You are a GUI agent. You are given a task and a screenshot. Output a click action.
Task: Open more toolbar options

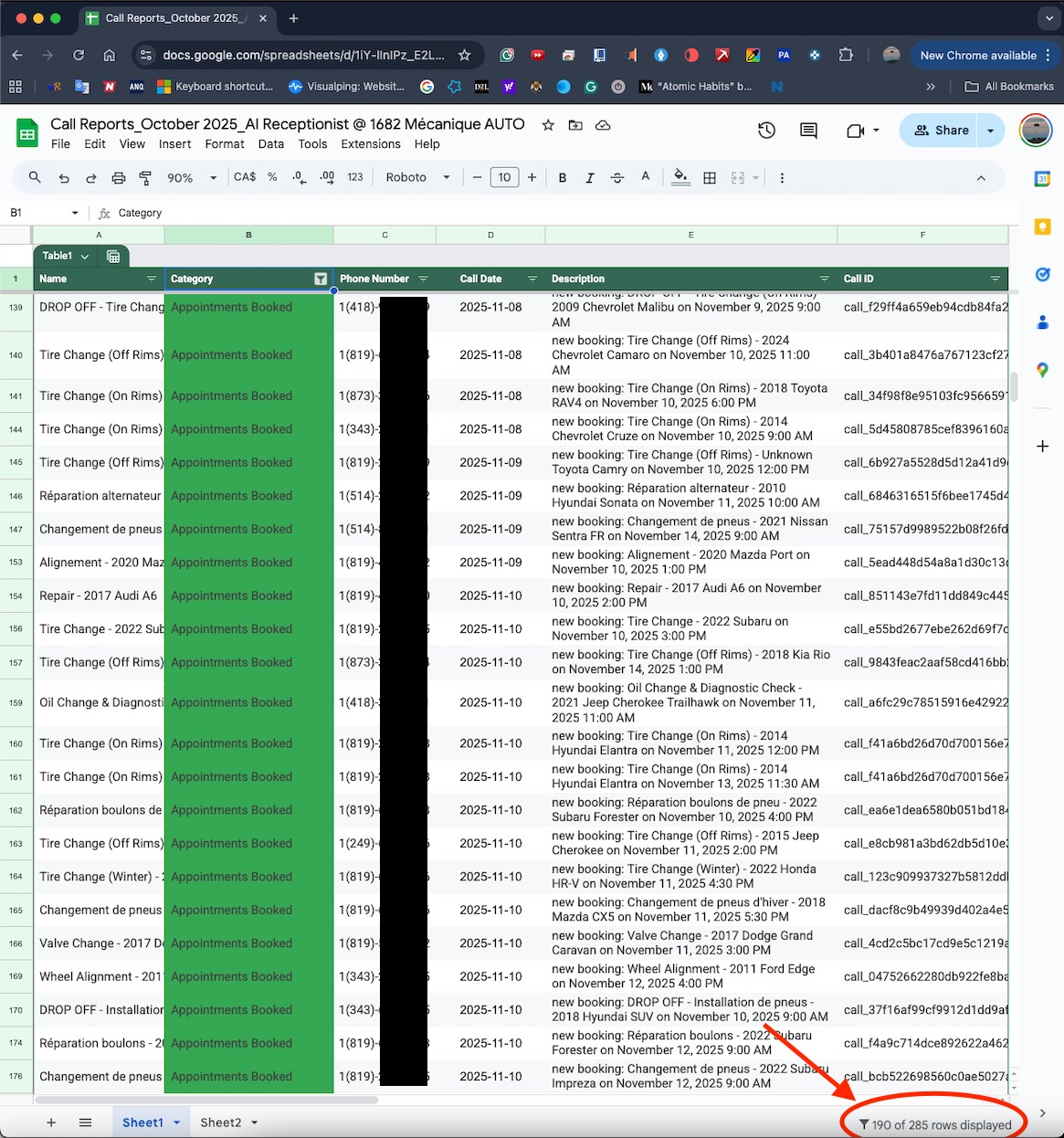782,178
